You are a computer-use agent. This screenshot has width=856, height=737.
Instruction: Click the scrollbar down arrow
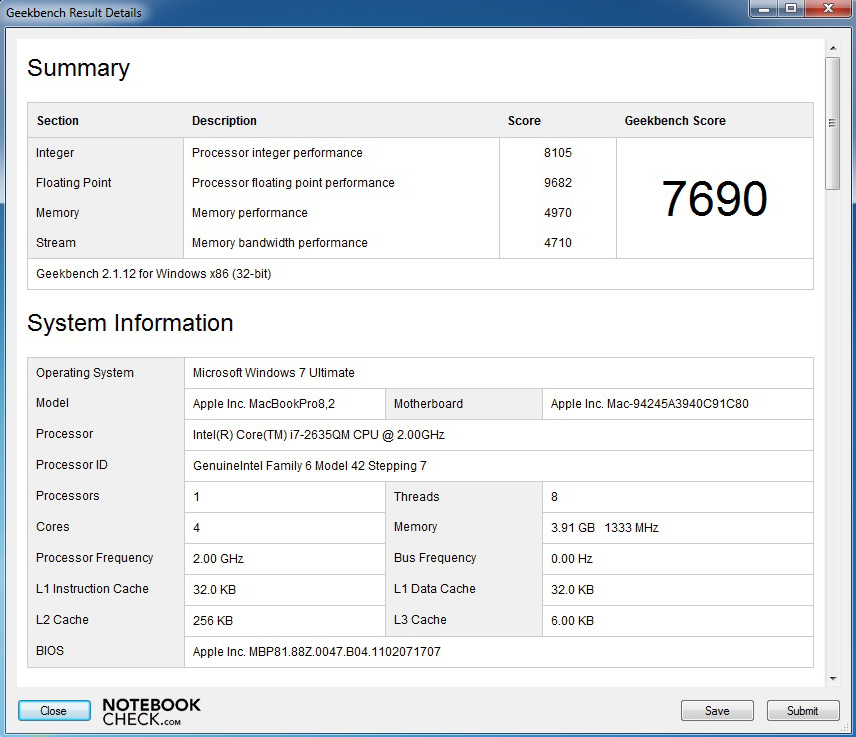click(x=832, y=679)
